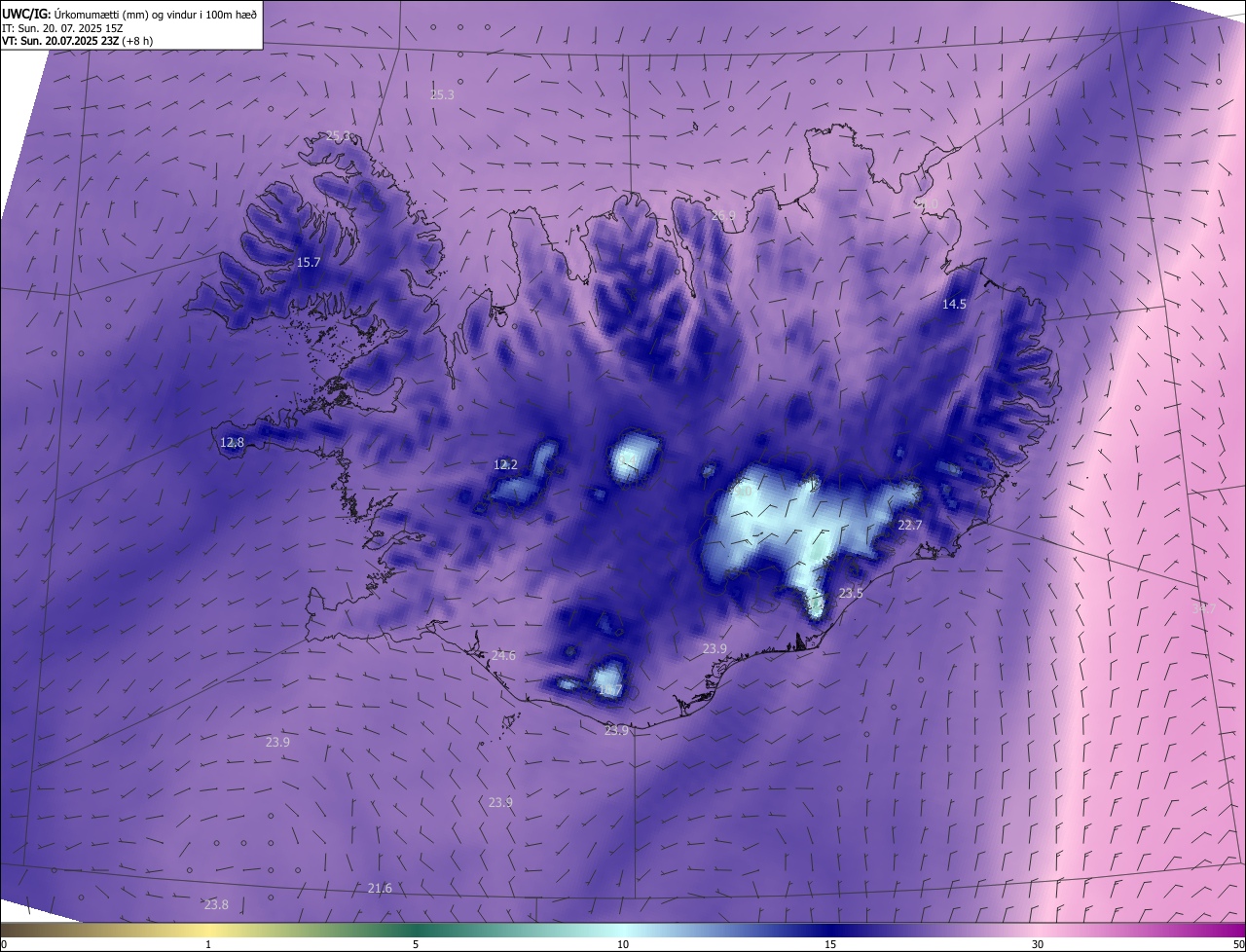Click the 'VT: Sun. 20.07.2025 23Z (+8 h)' line

78,41
